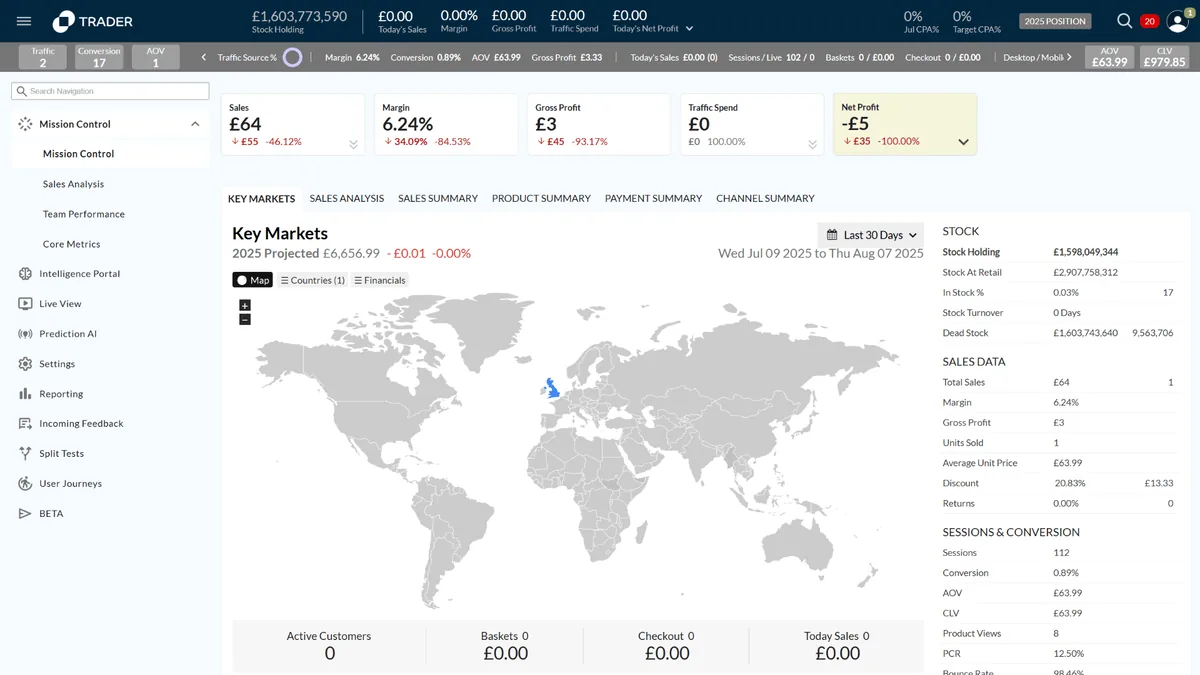Open the Last 30 Days dropdown
1200x675 pixels.
coord(871,235)
